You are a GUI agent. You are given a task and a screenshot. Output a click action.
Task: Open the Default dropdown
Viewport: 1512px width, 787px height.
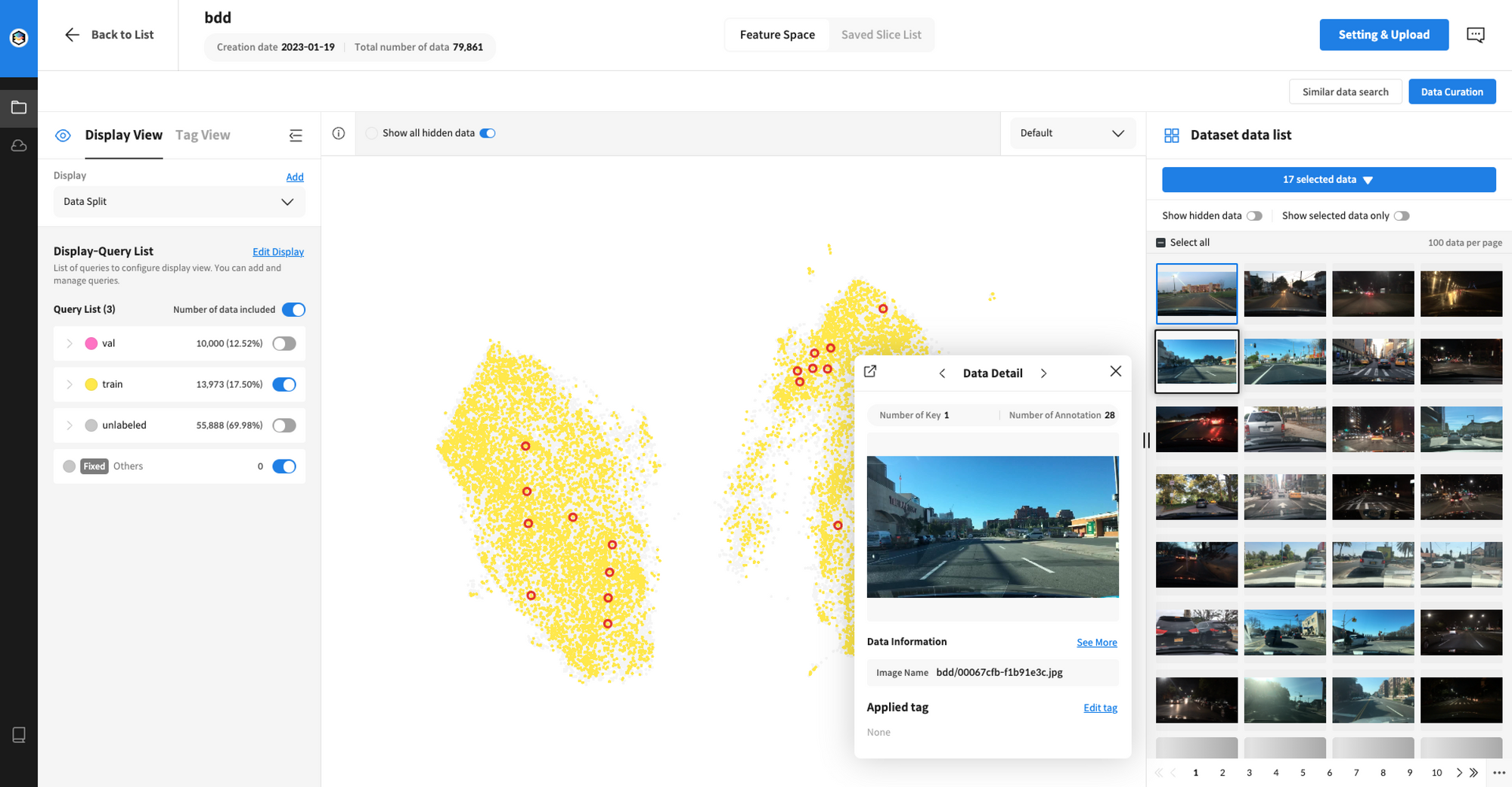click(x=1072, y=133)
